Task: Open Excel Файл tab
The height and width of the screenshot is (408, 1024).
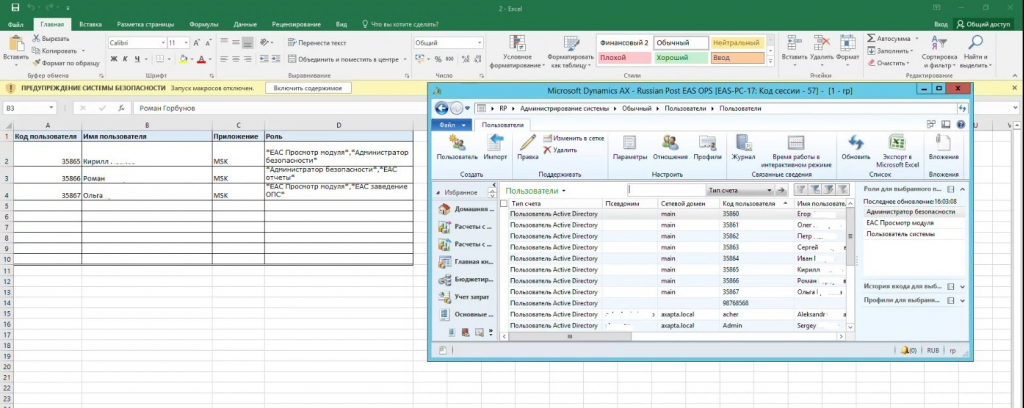Action: click(16, 24)
